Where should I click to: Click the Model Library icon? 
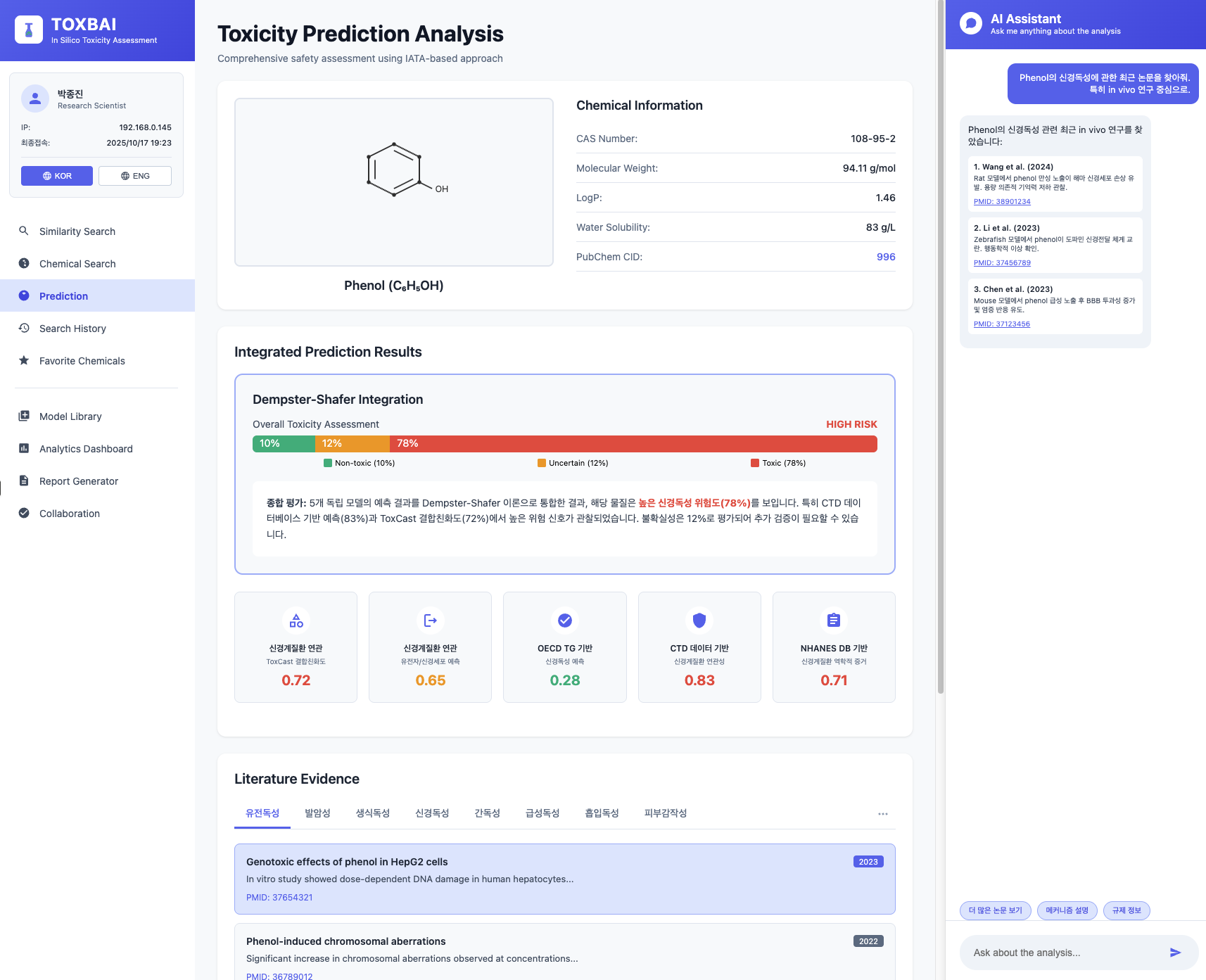[24, 416]
